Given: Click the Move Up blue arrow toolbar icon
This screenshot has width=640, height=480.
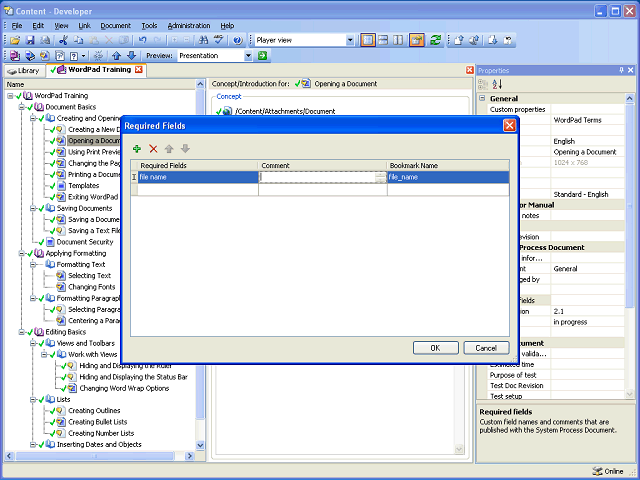Looking at the screenshot, I should (x=116, y=56).
